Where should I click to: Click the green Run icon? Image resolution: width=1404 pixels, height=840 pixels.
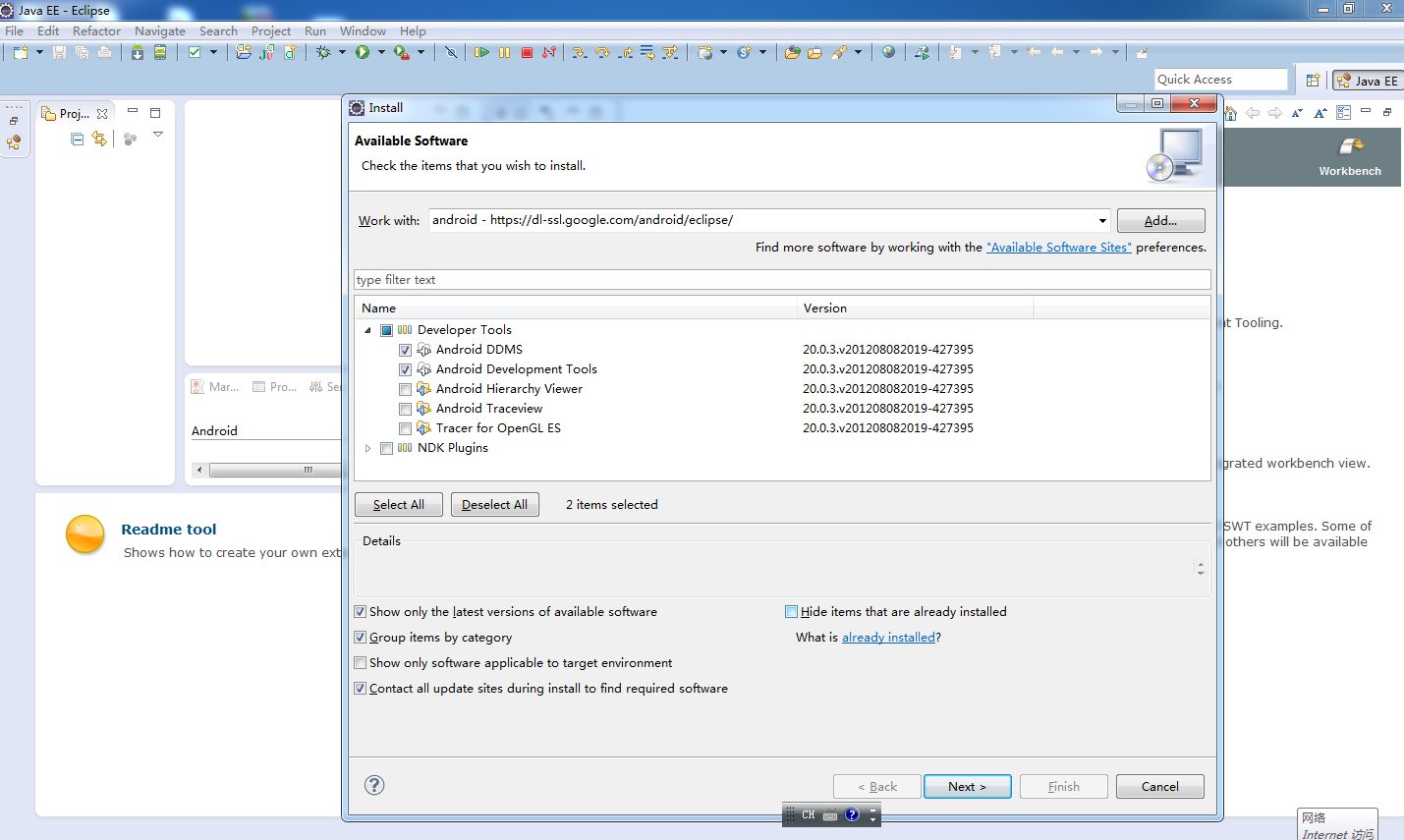pyautogui.click(x=363, y=52)
